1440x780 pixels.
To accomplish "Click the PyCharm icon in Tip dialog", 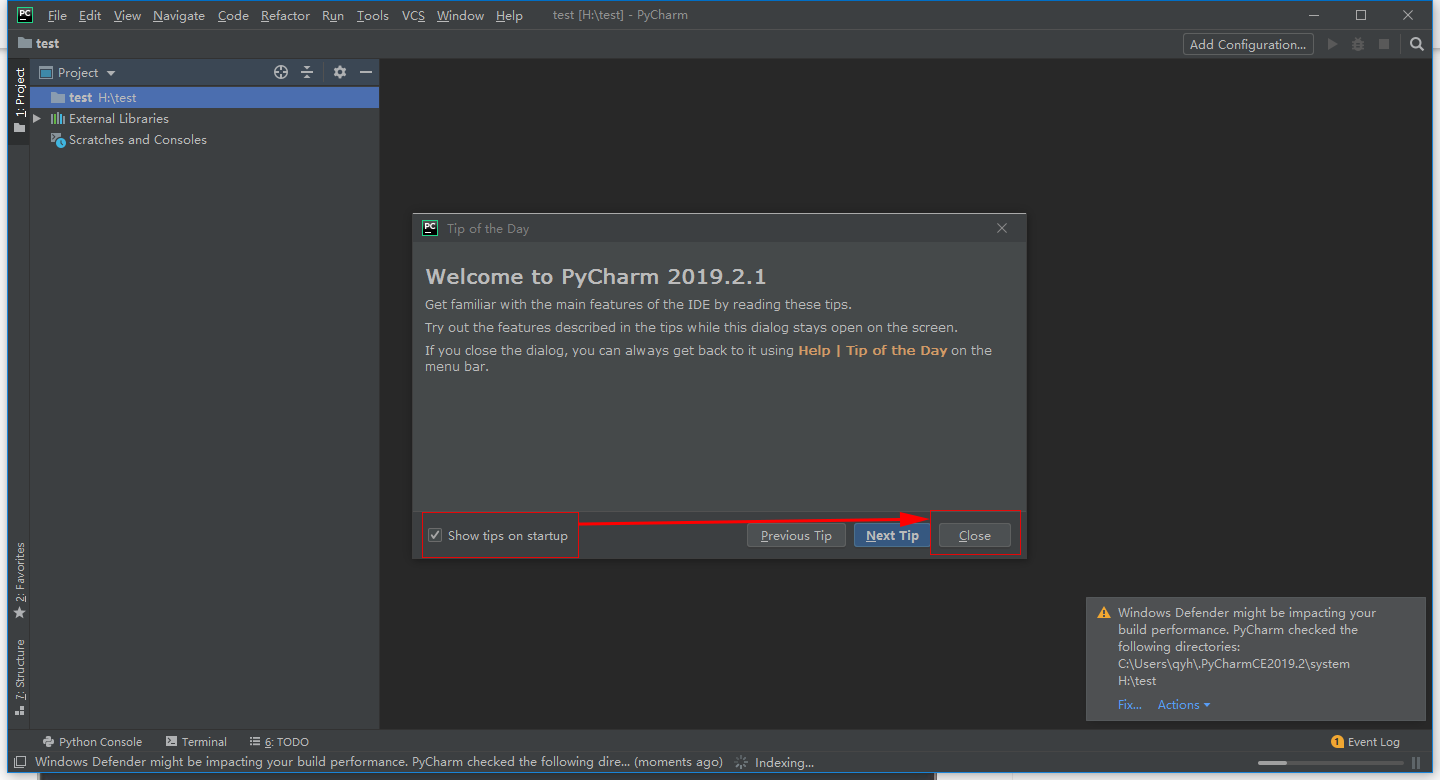I will [x=430, y=228].
